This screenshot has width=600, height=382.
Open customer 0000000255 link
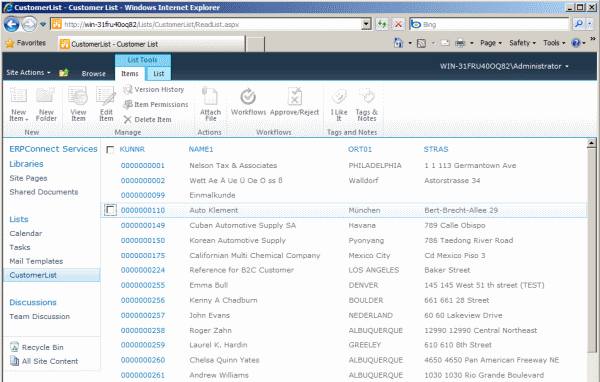(143, 285)
